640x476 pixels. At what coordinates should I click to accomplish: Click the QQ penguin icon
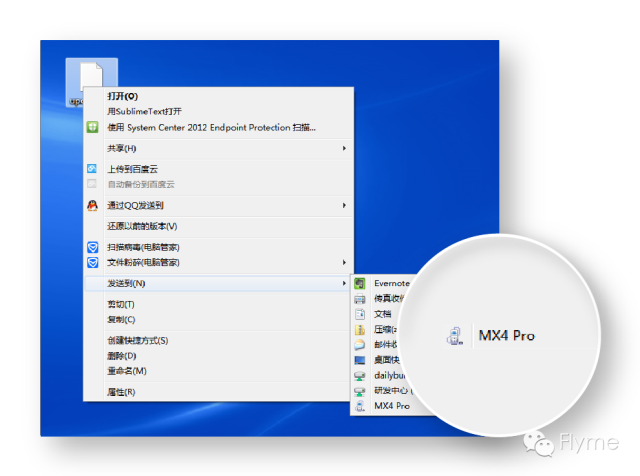(93, 205)
